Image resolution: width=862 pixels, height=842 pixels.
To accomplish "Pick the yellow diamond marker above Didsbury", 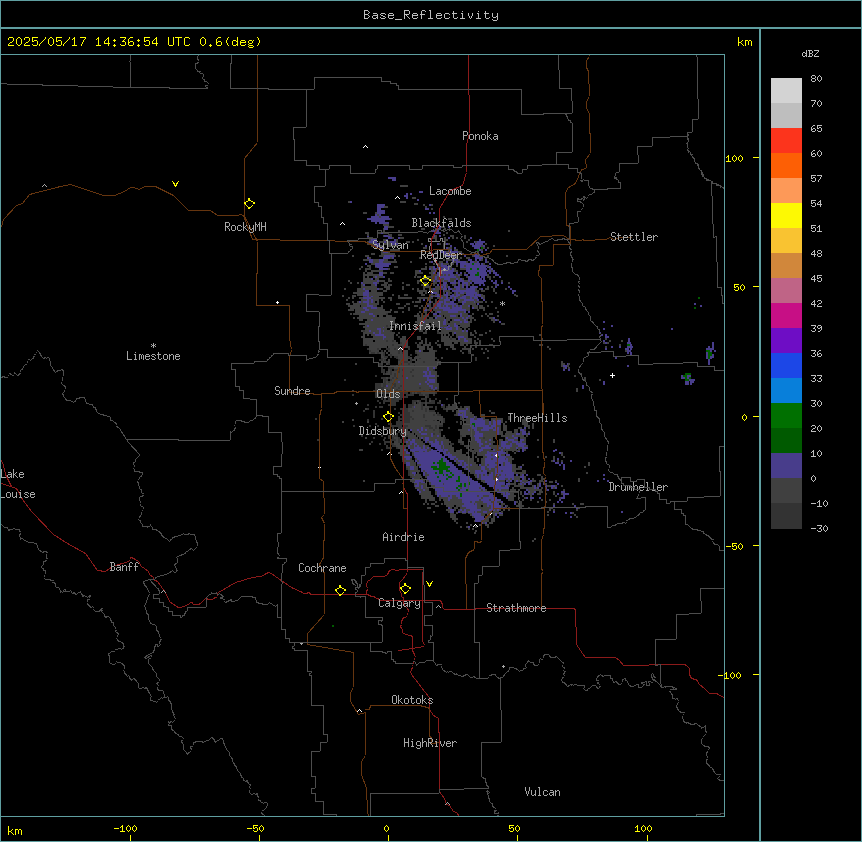I will click(388, 416).
